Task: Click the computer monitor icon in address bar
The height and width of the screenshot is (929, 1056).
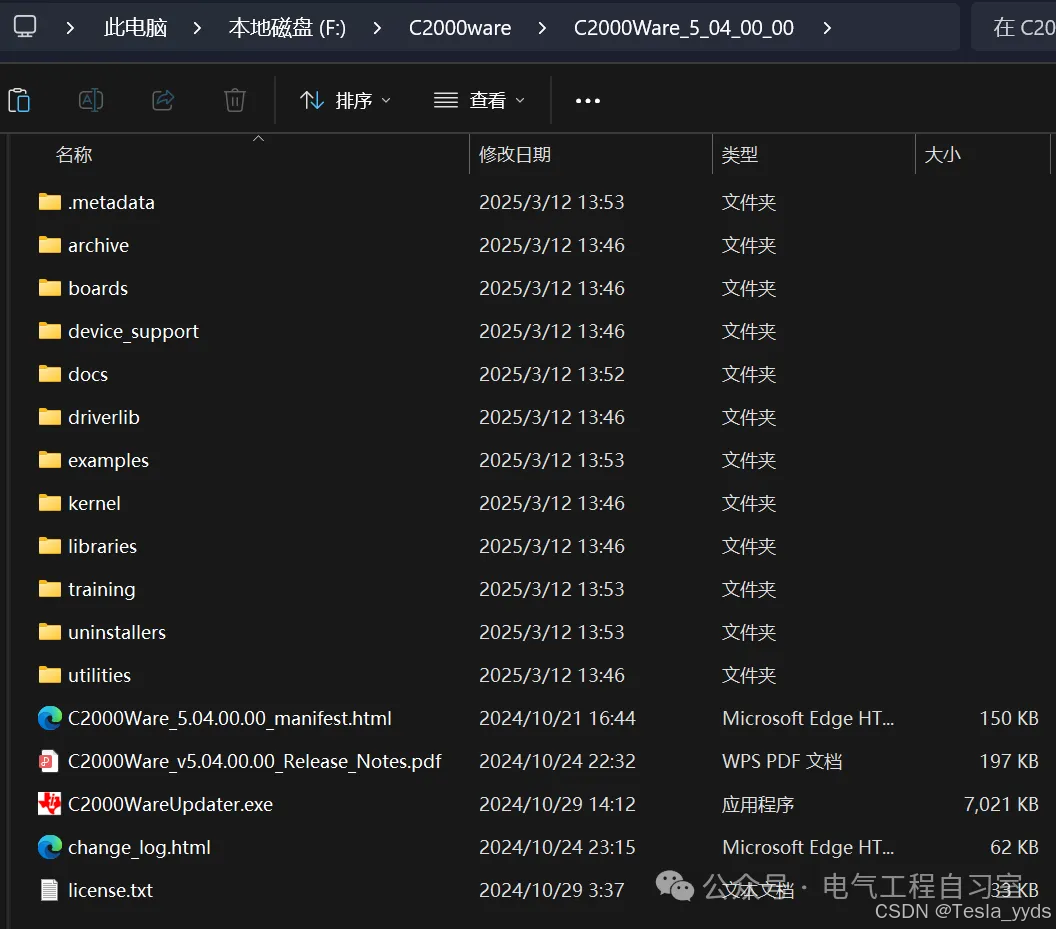Action: 25,27
